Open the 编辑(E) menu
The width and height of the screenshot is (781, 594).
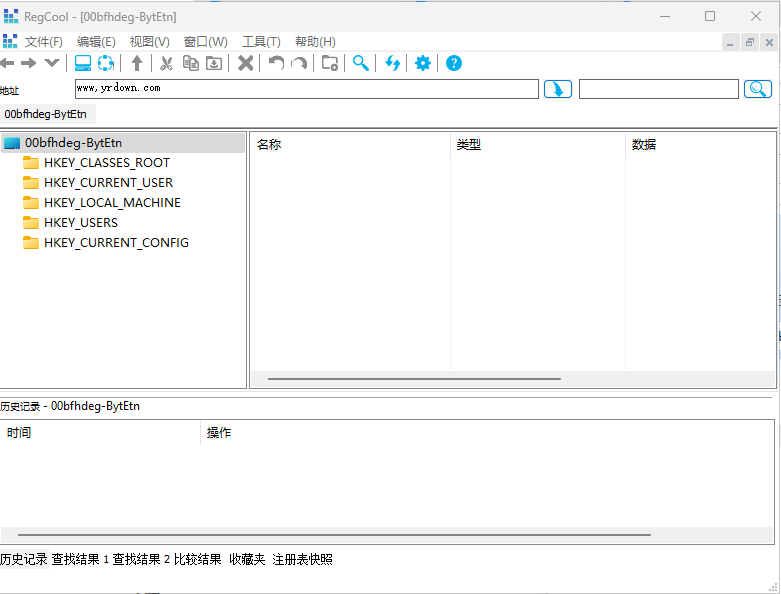click(96, 42)
